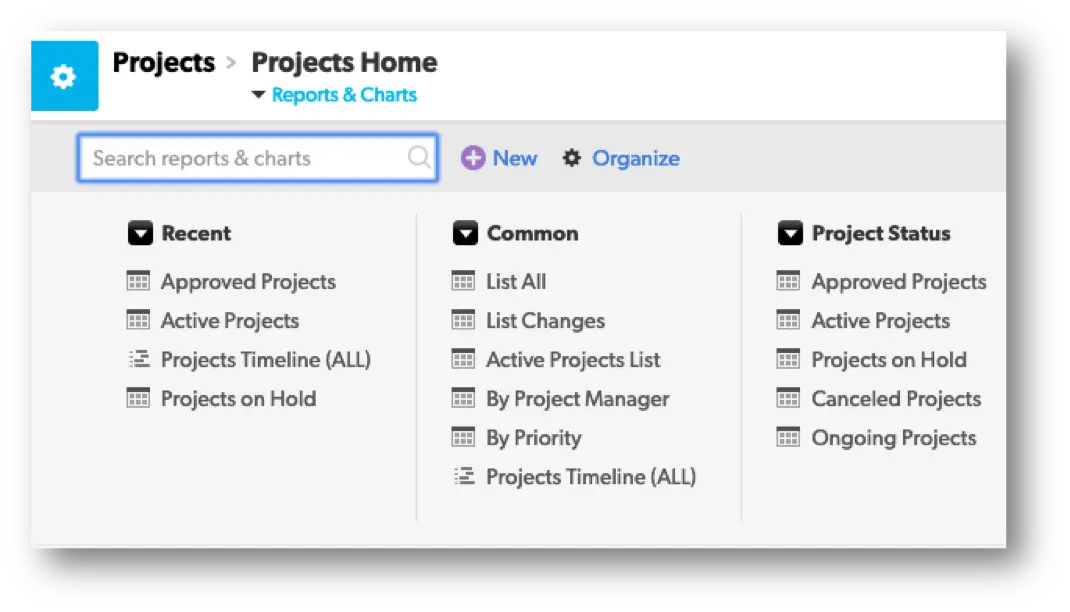Click the Projects breadcrumb link
The height and width of the screenshot is (612, 1070).
tap(163, 62)
